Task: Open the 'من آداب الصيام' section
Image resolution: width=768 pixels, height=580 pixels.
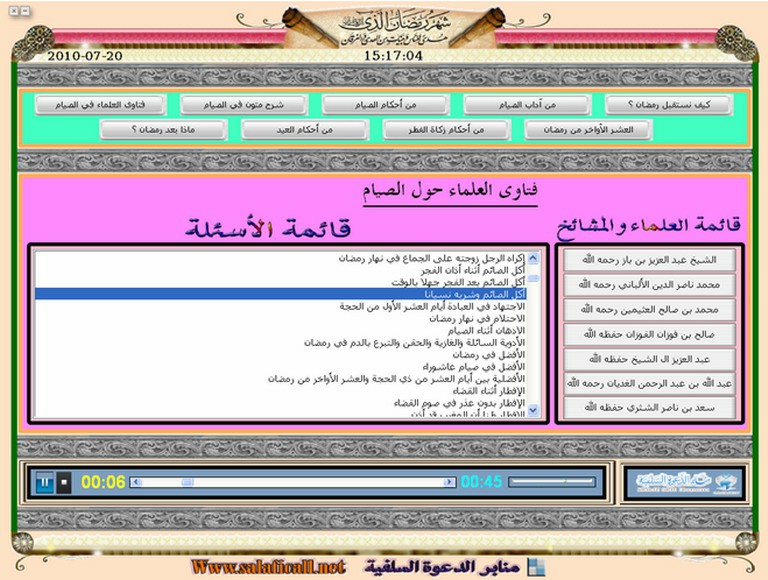Action: click(x=526, y=105)
